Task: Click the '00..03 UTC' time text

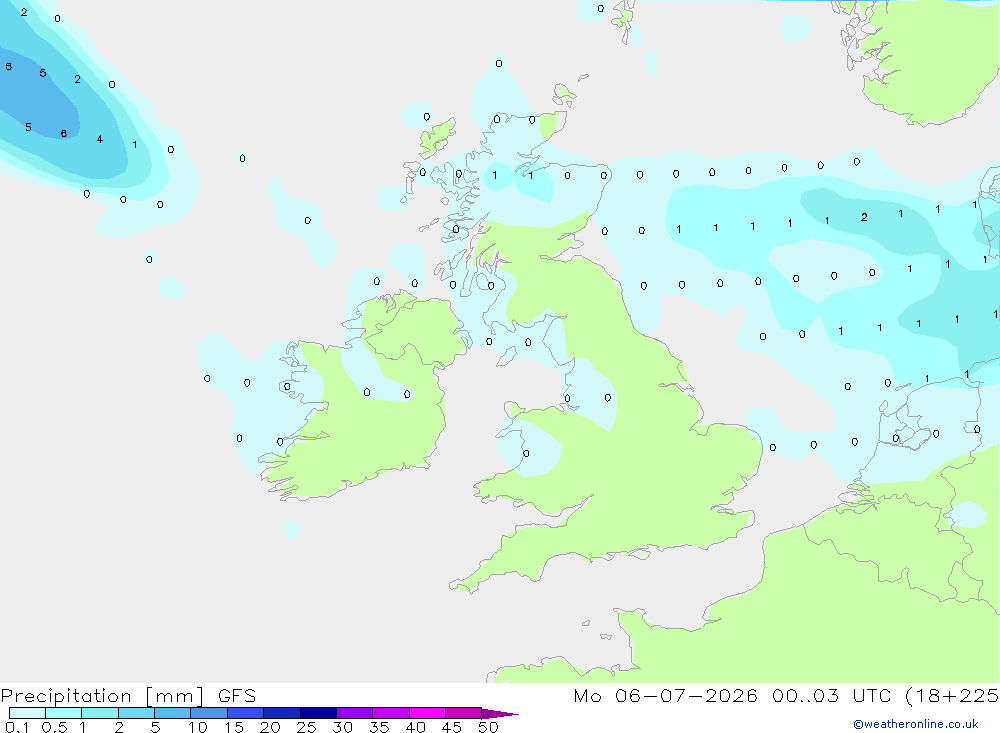Action: 832,695
